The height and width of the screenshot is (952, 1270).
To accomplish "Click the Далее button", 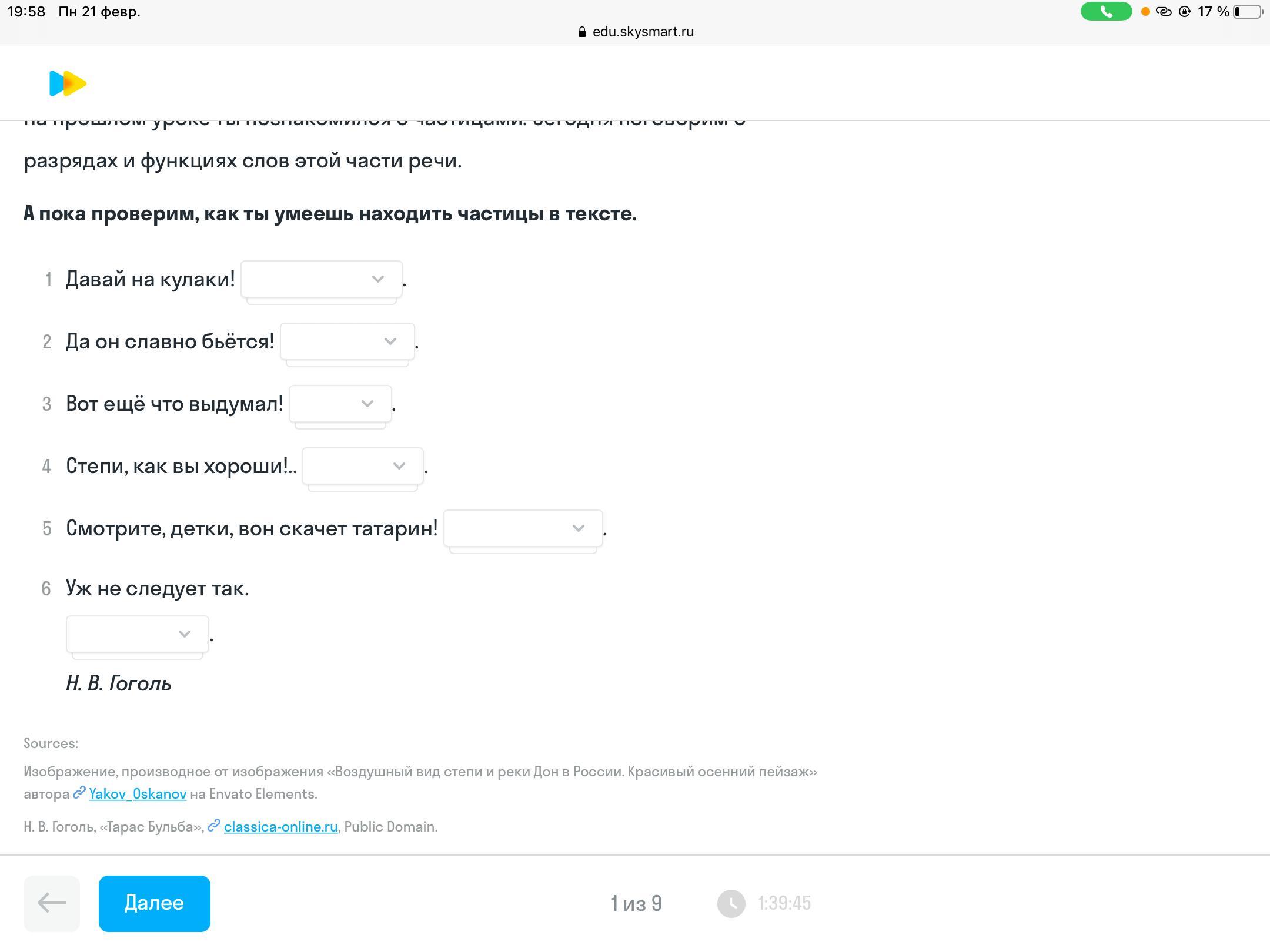I will click(155, 903).
